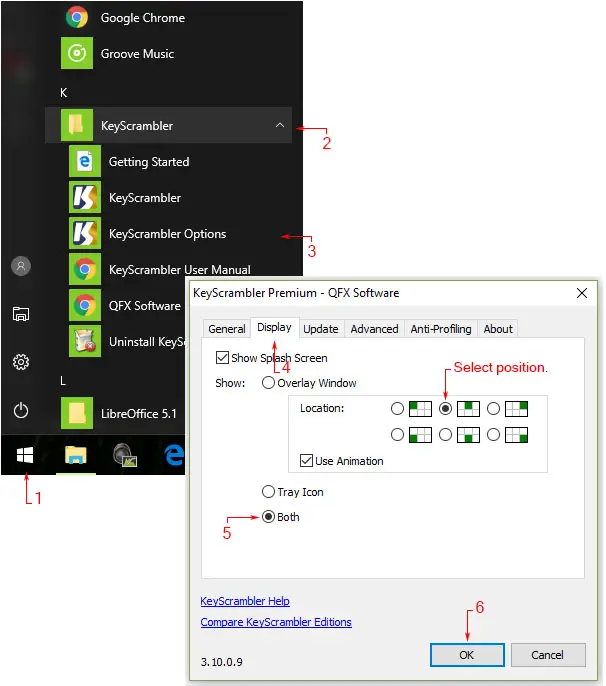Viewport: 606px width, 686px height.
Task: Click the top-center location grid image
Action: tap(468, 409)
